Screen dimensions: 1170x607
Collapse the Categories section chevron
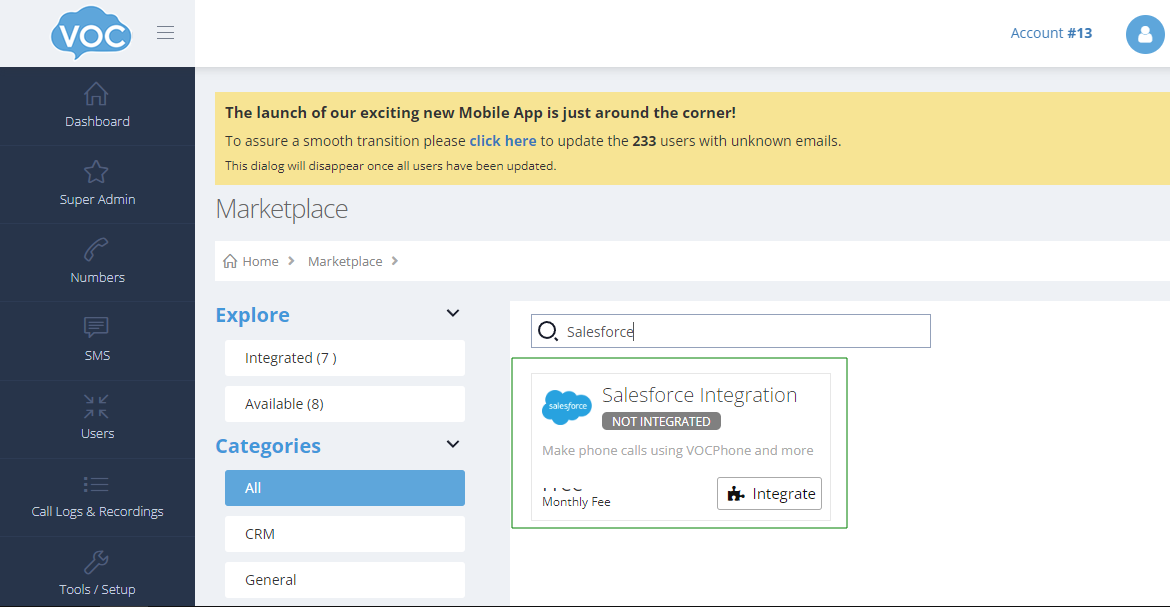click(x=453, y=445)
